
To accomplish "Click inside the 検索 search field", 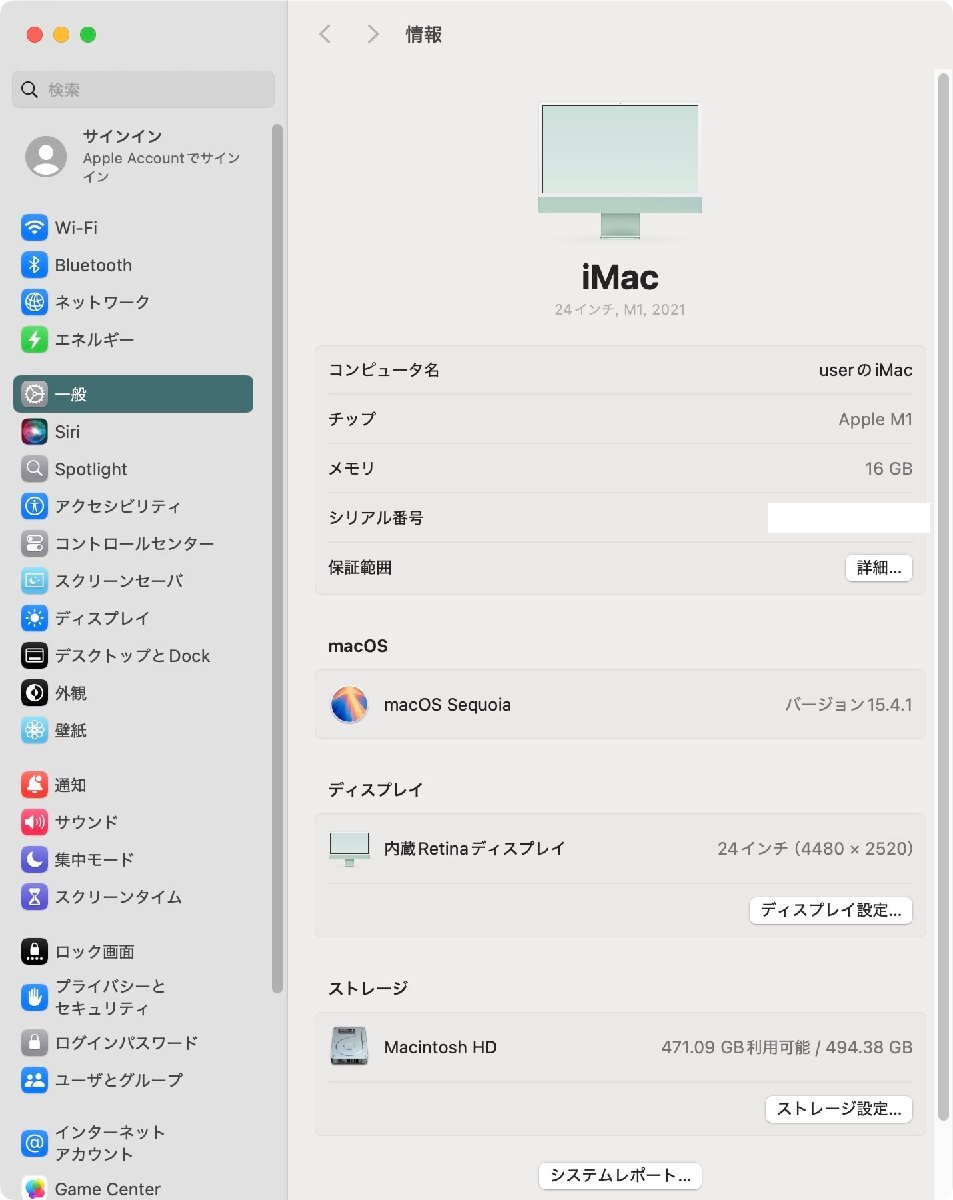I will point(143,89).
